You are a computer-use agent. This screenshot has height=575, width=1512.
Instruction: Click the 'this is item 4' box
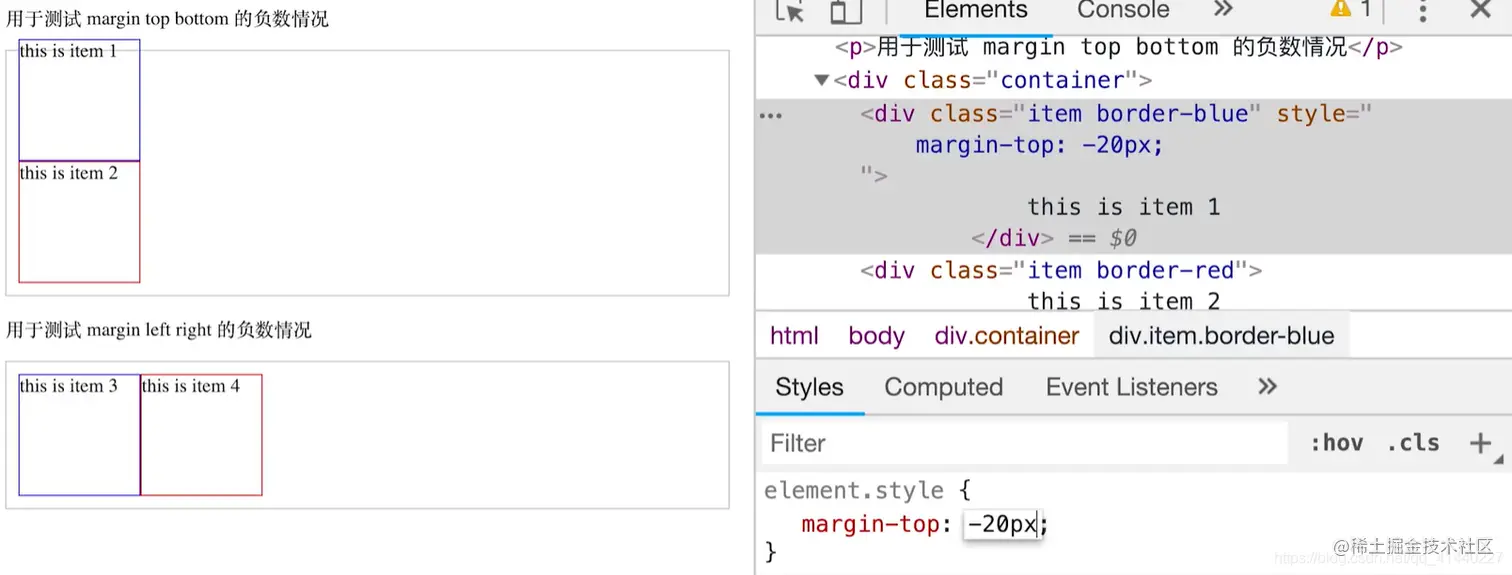point(201,435)
